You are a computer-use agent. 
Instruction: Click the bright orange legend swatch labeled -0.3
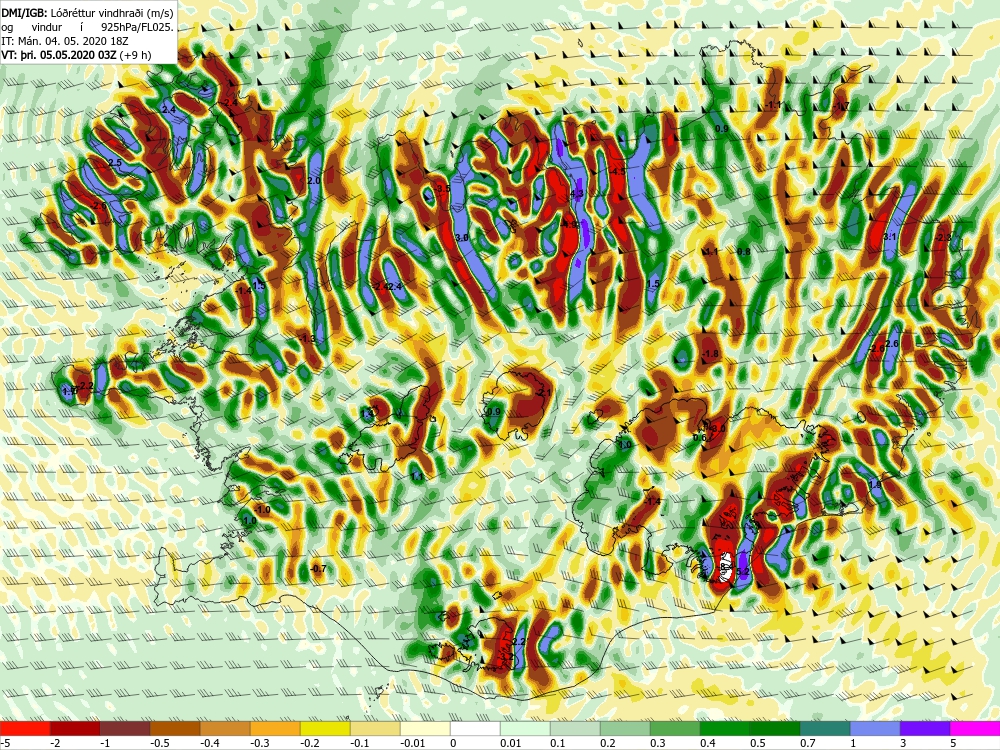[275, 728]
